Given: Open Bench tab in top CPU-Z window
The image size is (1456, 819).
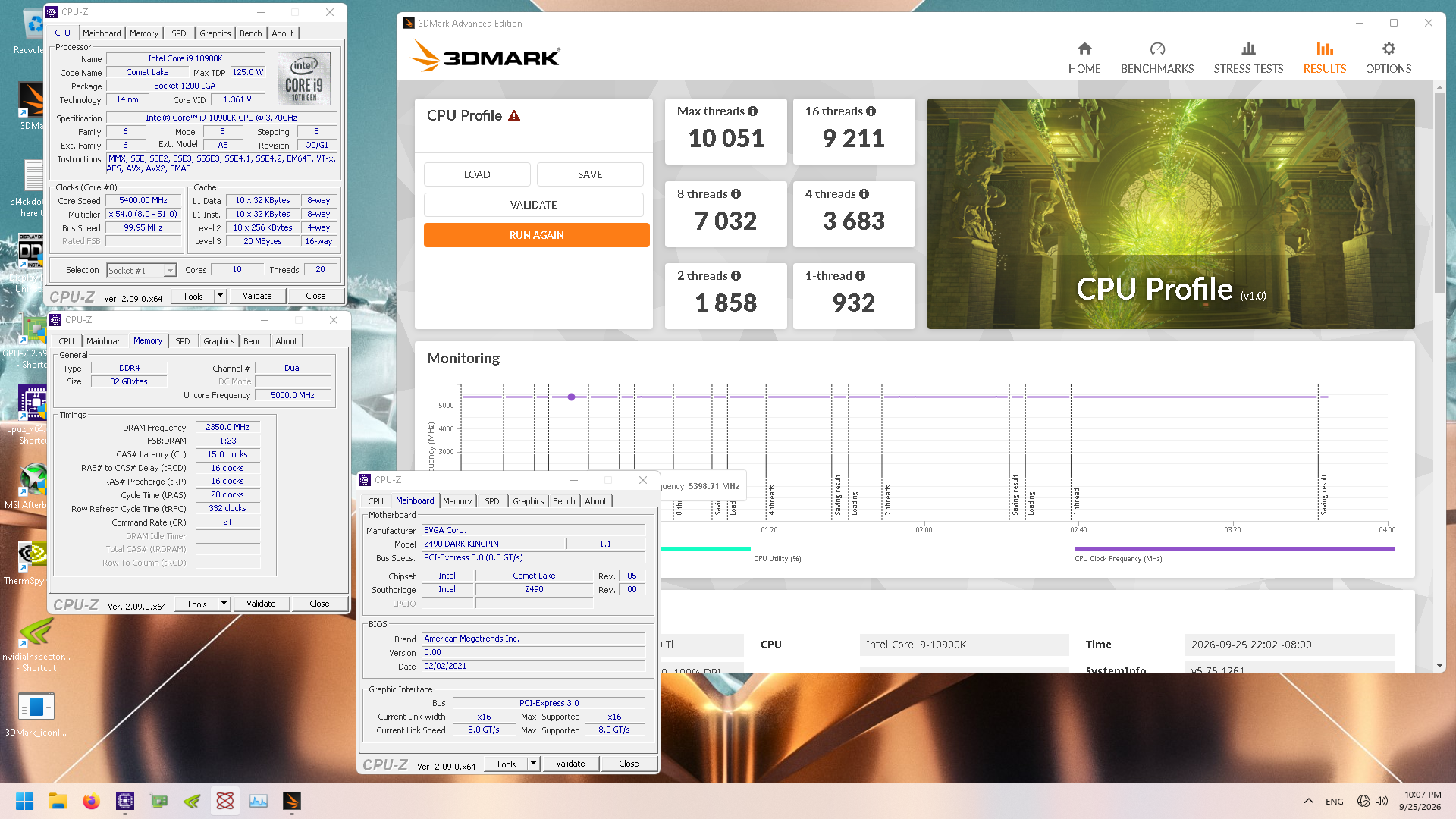Looking at the screenshot, I should (251, 33).
